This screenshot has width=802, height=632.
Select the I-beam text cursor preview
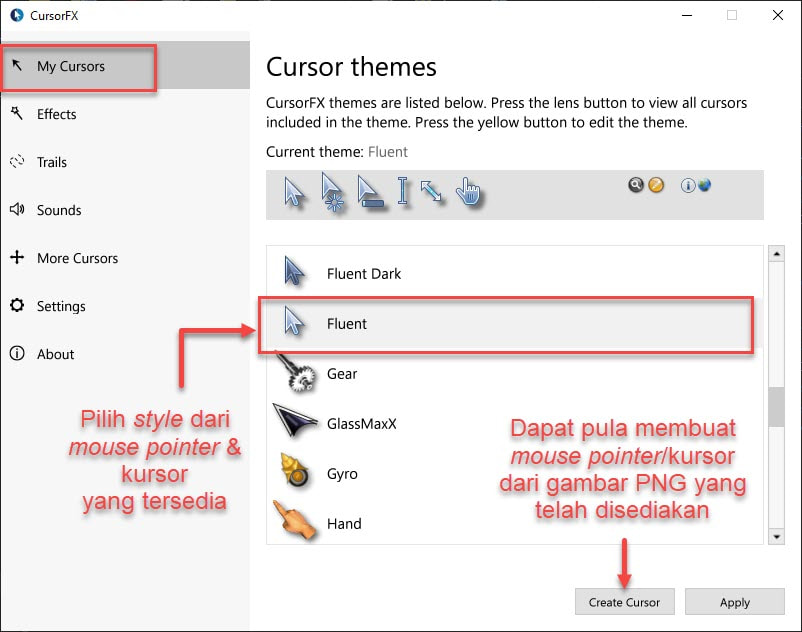click(x=403, y=191)
